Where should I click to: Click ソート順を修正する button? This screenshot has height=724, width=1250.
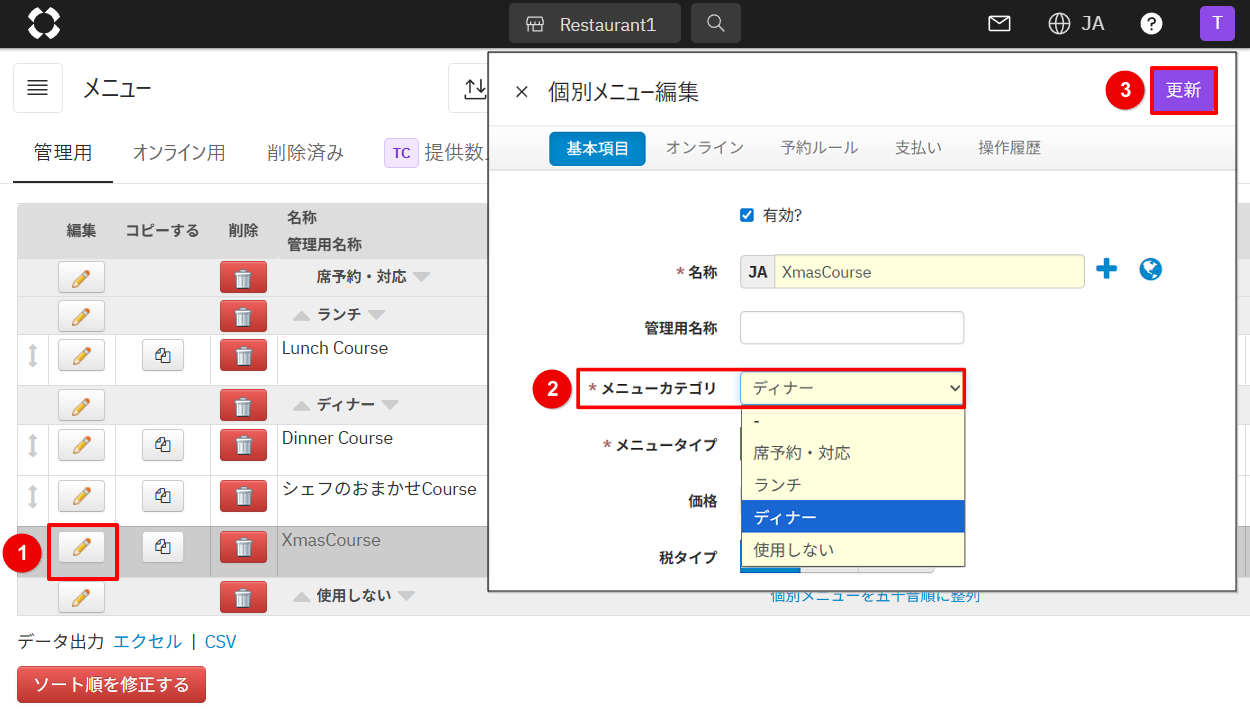pos(111,685)
